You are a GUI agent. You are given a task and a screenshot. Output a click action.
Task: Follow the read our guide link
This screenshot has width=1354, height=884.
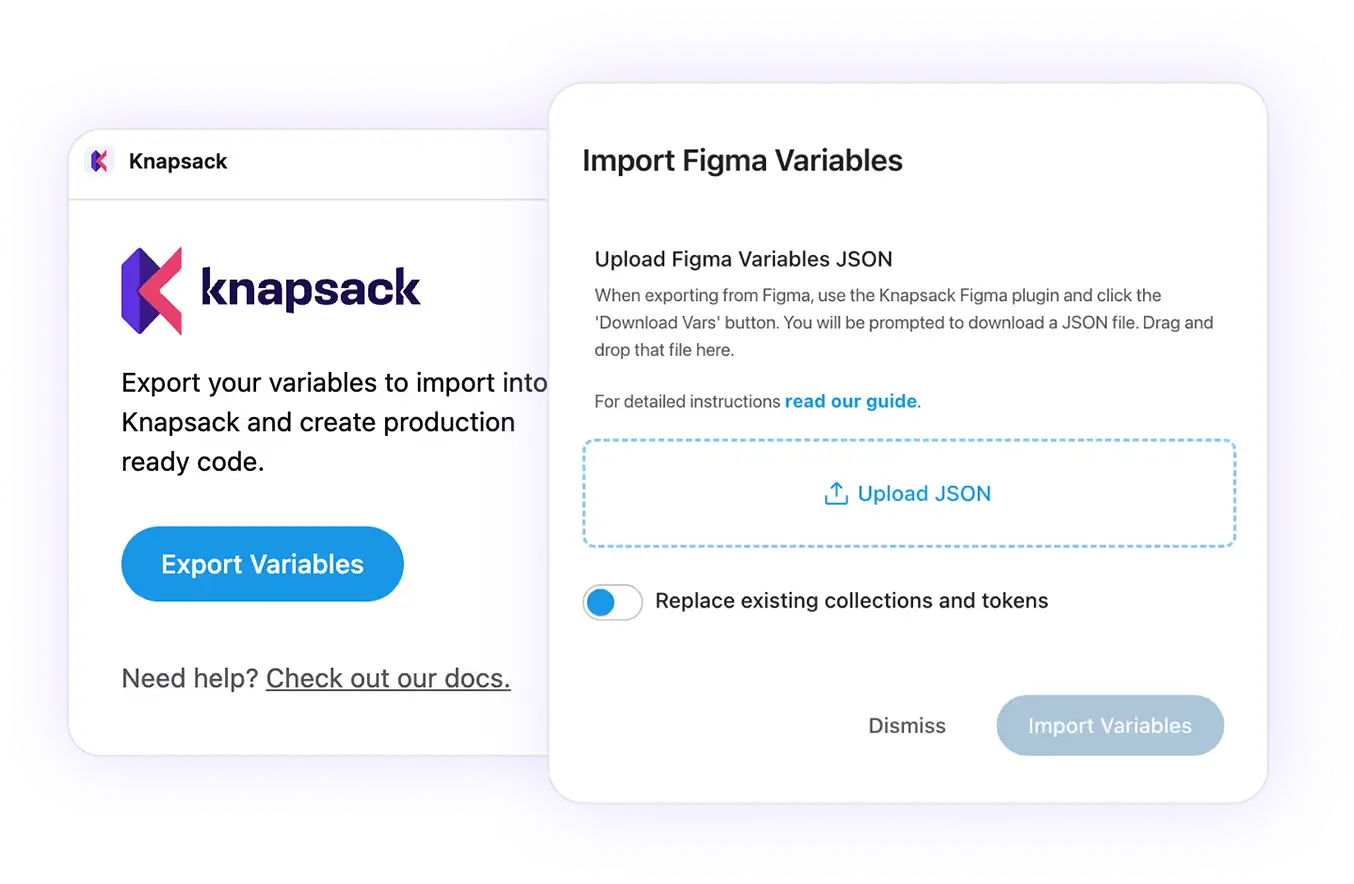click(850, 401)
